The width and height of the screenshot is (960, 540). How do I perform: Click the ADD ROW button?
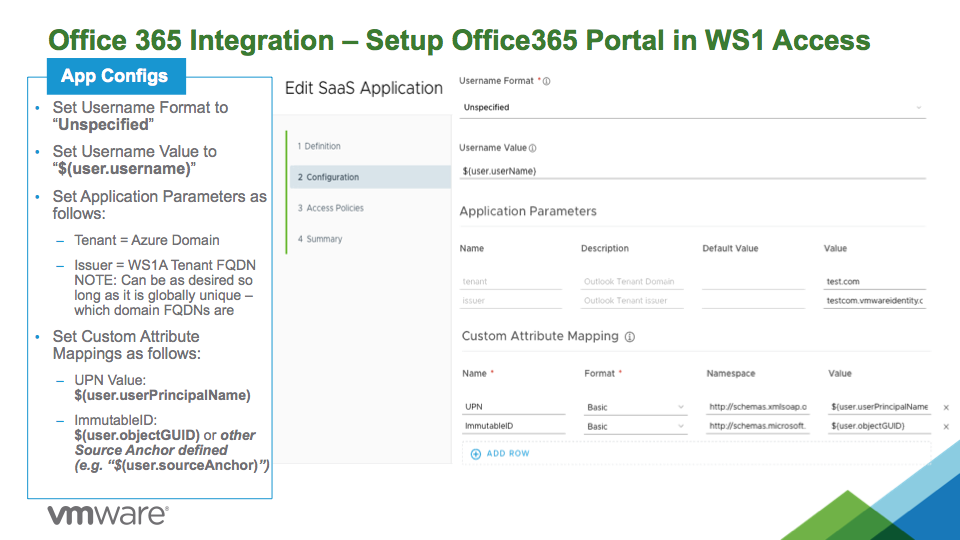(500, 454)
